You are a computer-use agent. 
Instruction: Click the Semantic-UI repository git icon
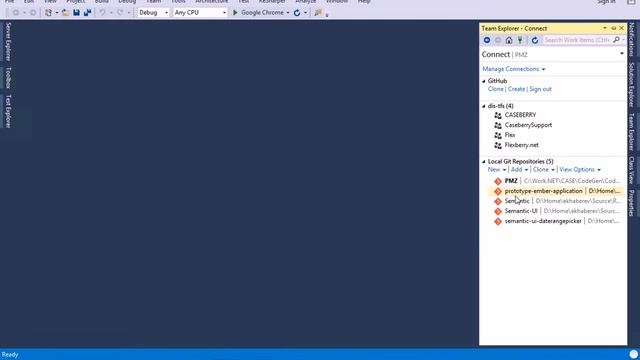498,211
